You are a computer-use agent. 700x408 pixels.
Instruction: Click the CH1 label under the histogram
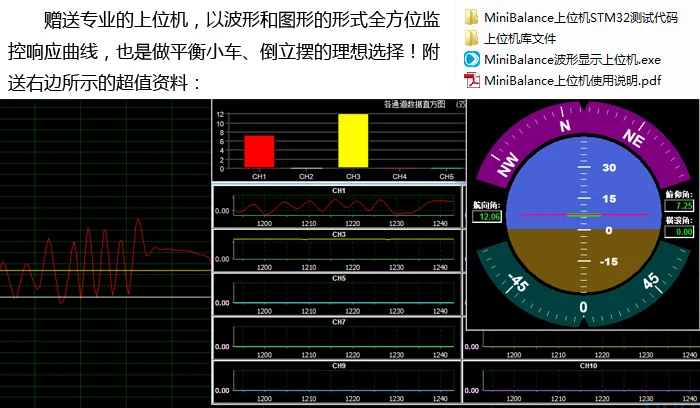click(x=259, y=176)
